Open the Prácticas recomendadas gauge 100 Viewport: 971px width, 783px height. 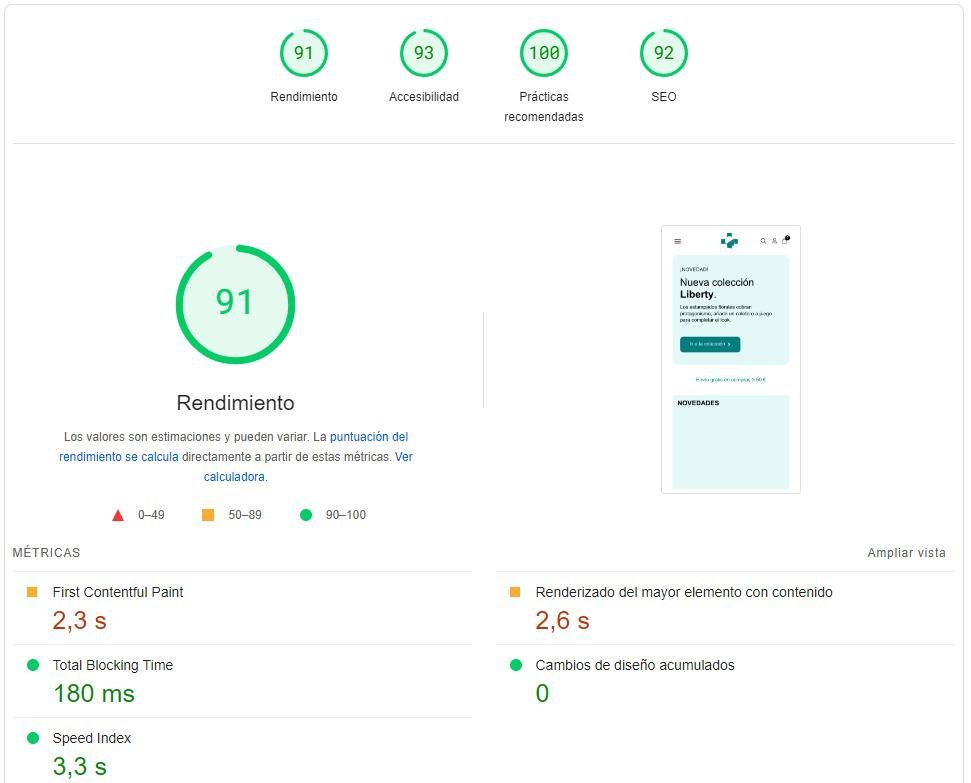(544, 53)
